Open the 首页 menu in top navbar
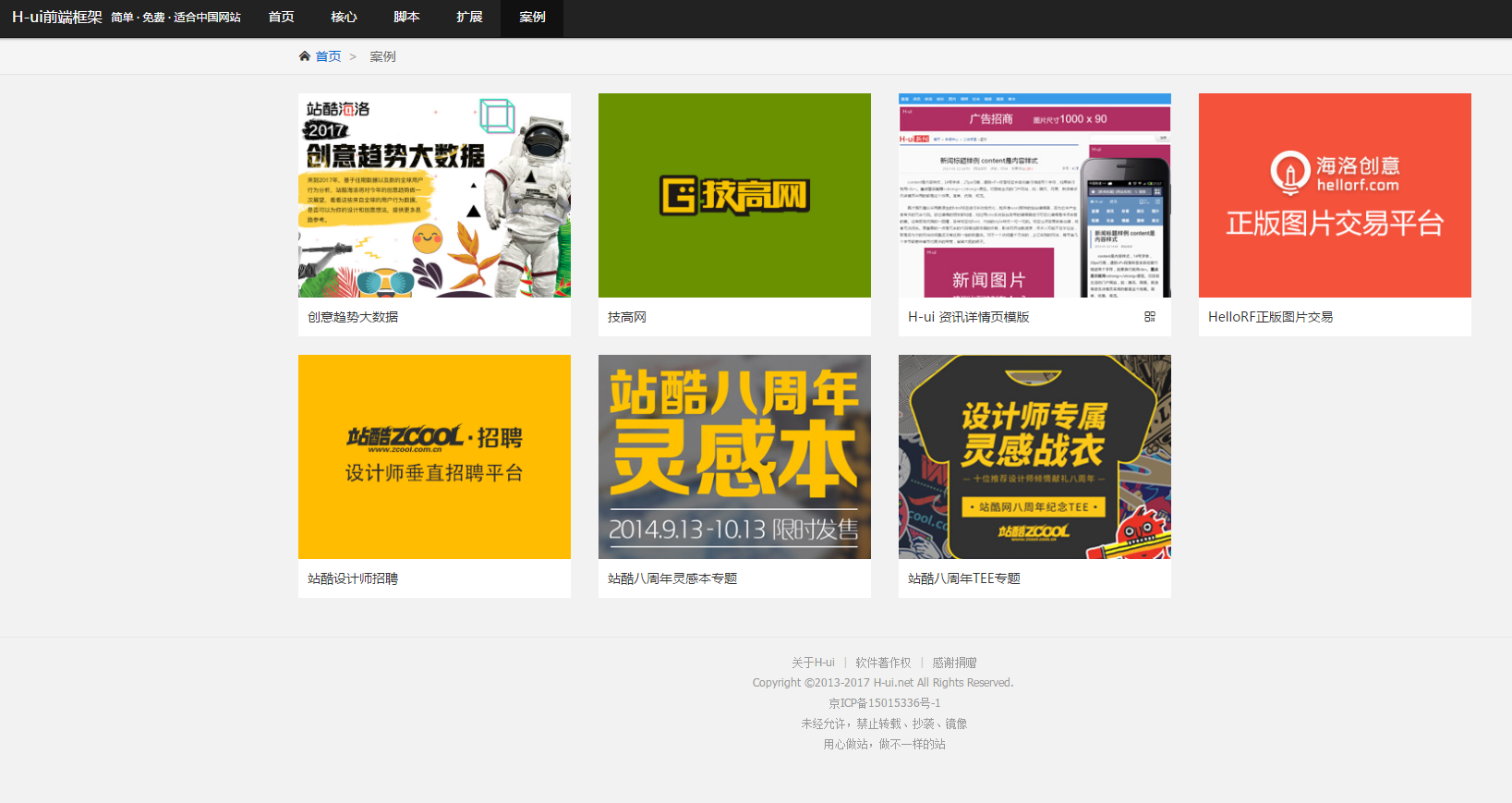 click(281, 18)
